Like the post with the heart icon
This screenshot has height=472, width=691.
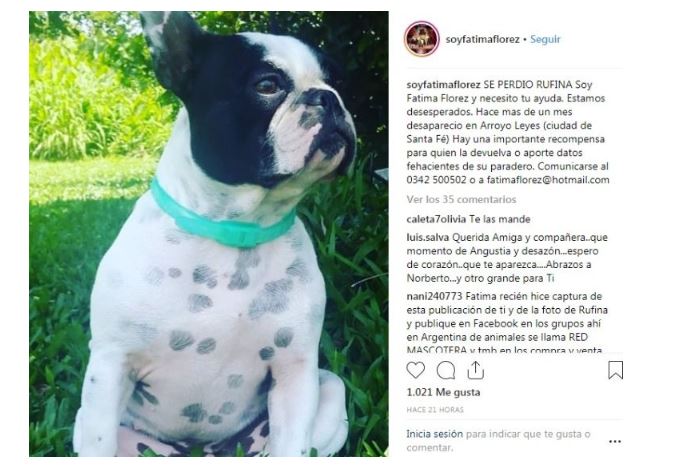pos(415,370)
